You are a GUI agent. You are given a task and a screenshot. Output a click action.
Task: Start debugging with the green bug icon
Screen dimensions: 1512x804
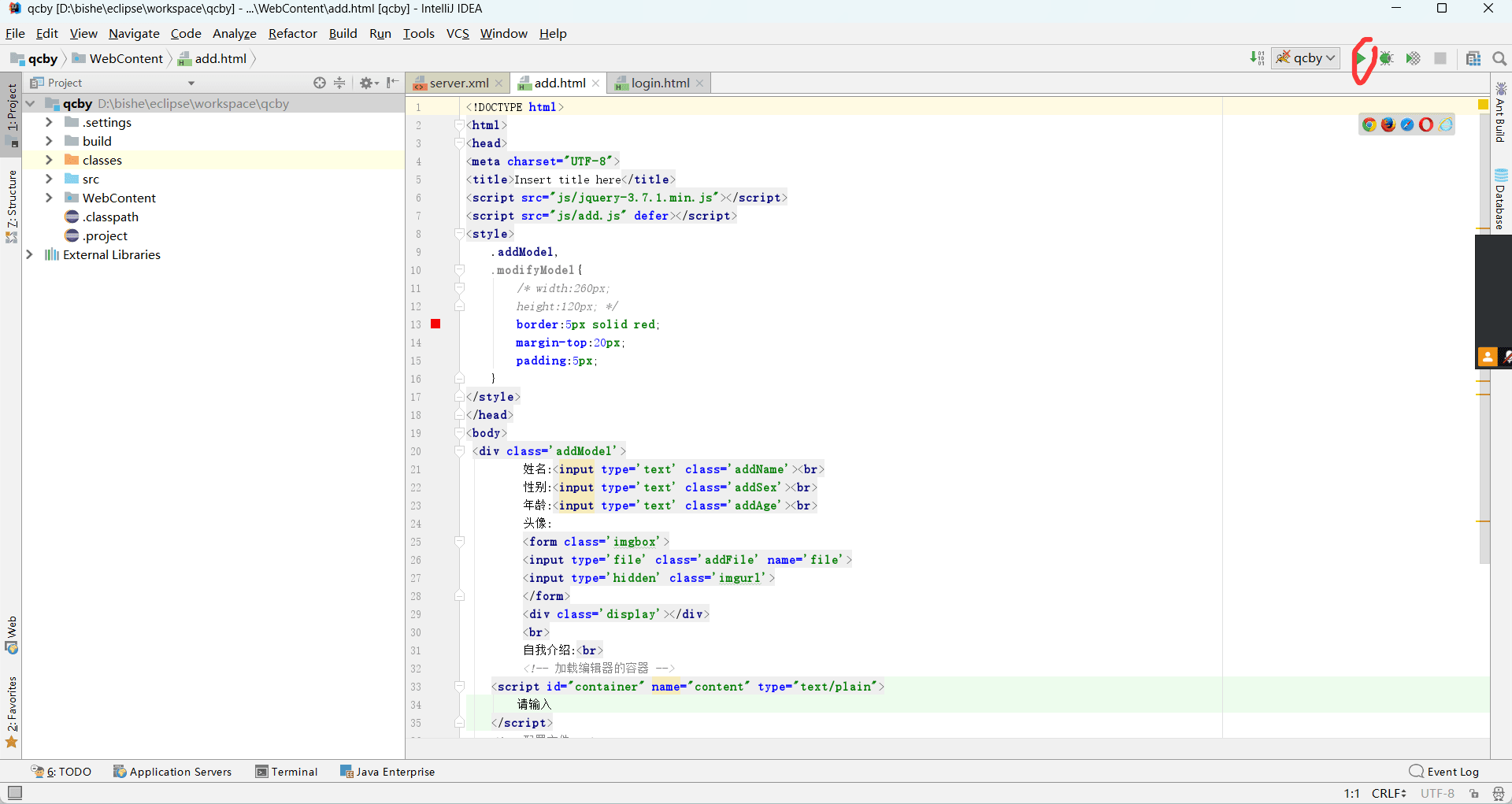click(1387, 58)
